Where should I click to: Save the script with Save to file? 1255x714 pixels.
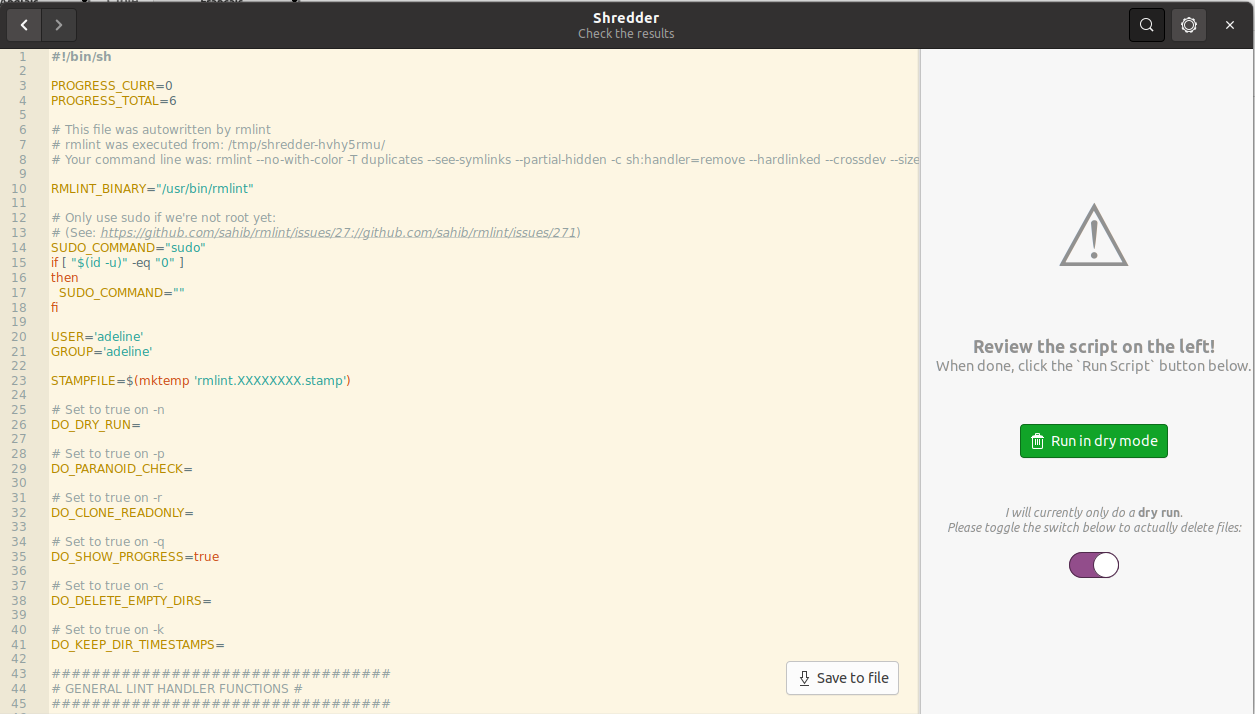[x=843, y=678]
